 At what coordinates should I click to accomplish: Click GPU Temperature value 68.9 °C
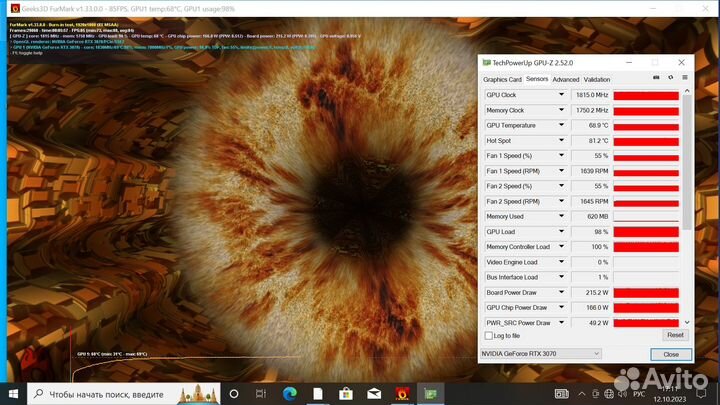pyautogui.click(x=598, y=125)
